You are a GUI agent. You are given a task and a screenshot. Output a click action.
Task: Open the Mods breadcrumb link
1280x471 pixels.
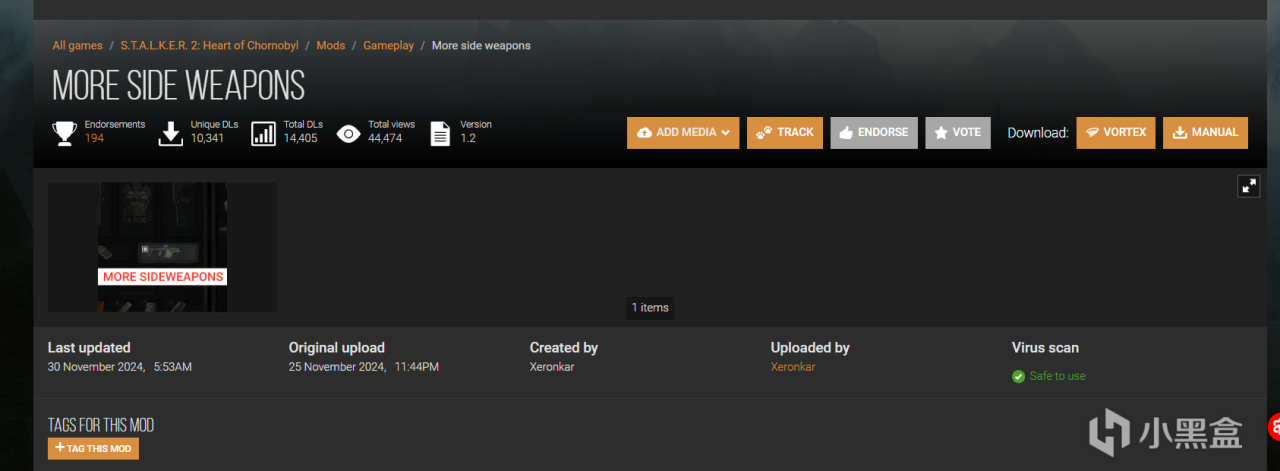(x=331, y=46)
